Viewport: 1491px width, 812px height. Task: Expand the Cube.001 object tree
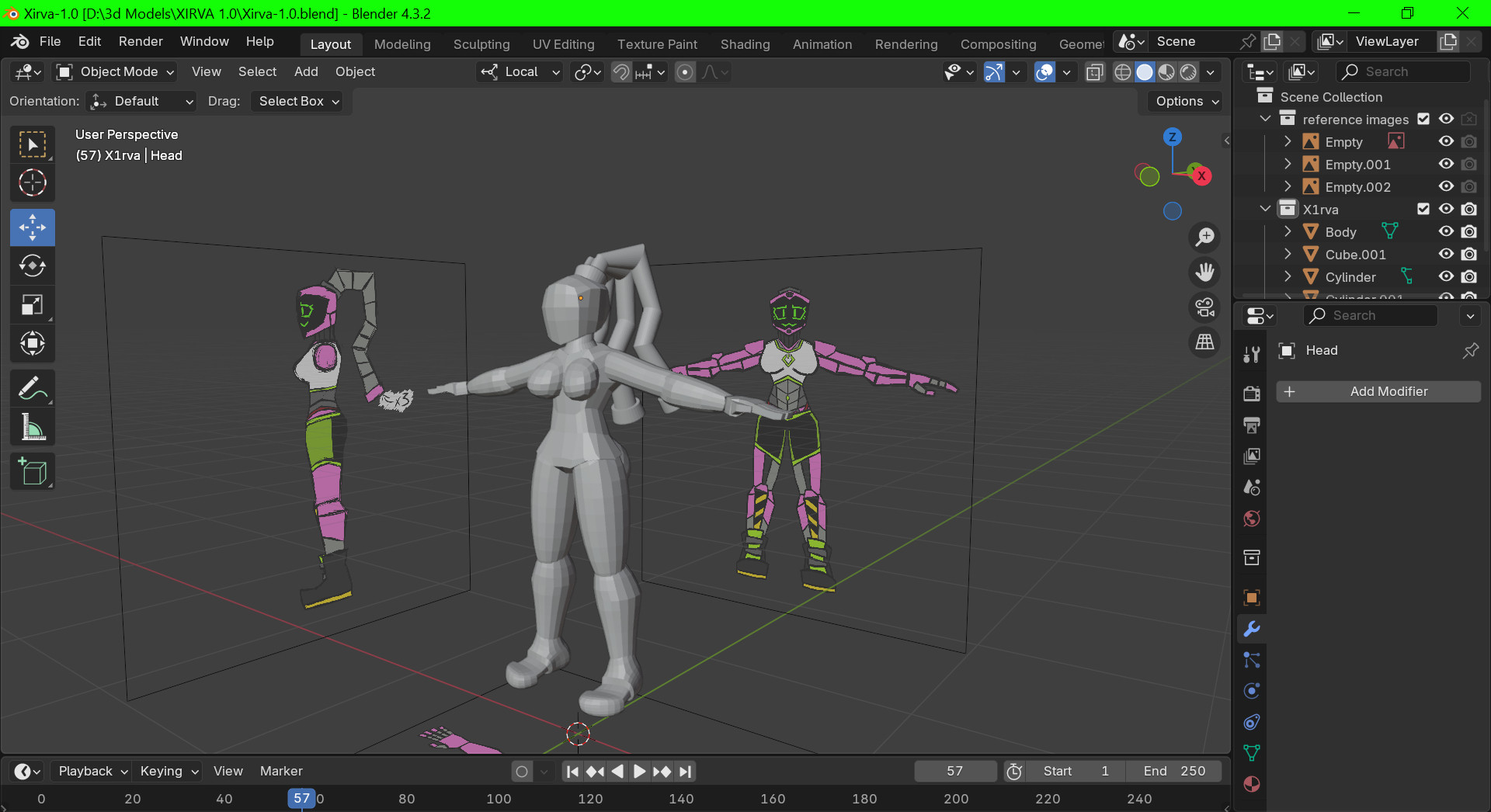click(1288, 254)
